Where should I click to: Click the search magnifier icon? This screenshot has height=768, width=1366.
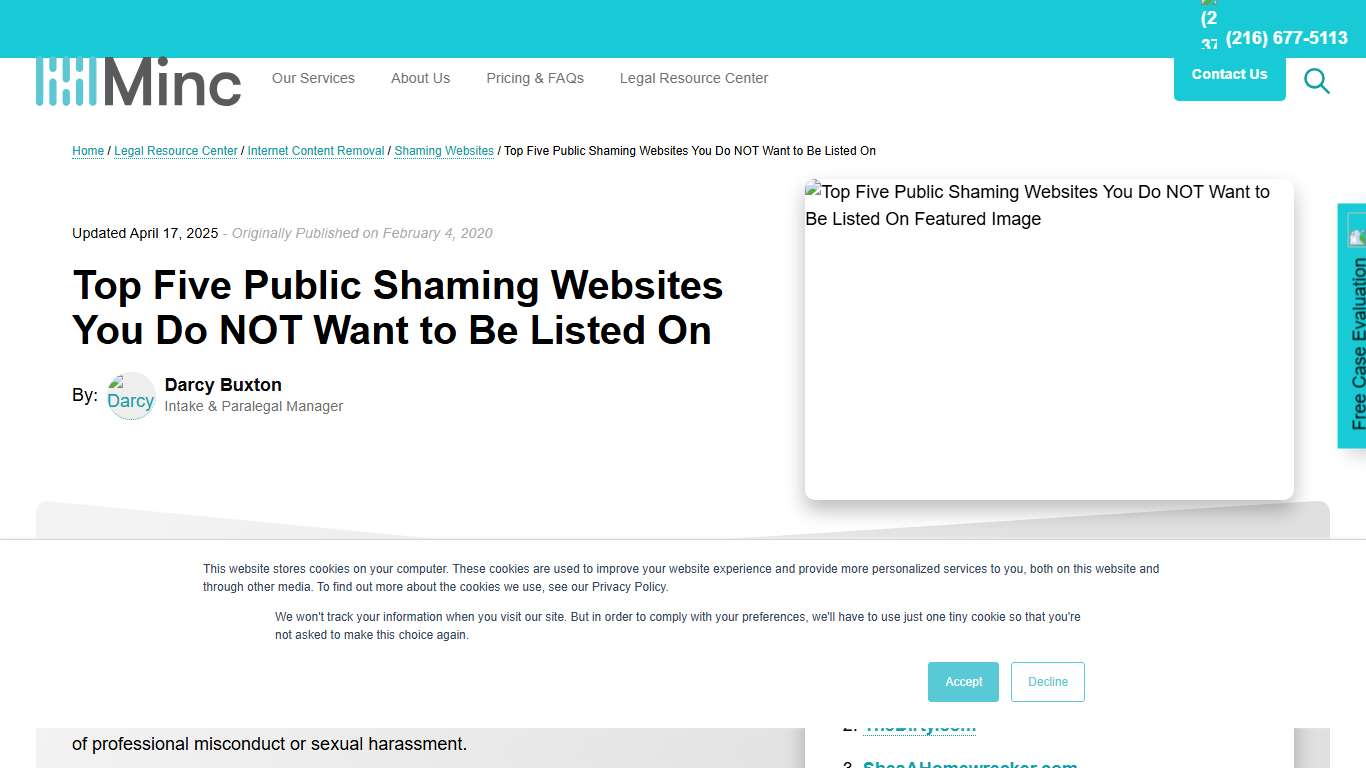click(x=1316, y=81)
